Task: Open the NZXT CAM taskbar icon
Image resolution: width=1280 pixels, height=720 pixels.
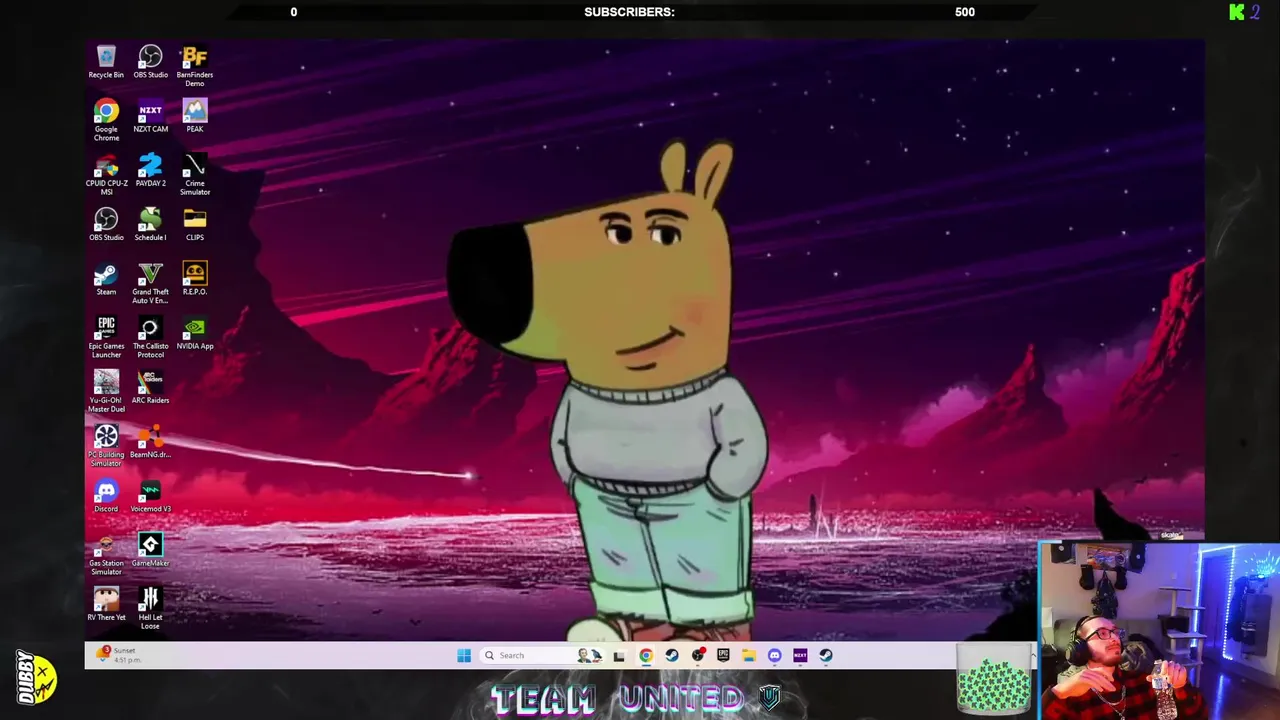Action: [800, 656]
